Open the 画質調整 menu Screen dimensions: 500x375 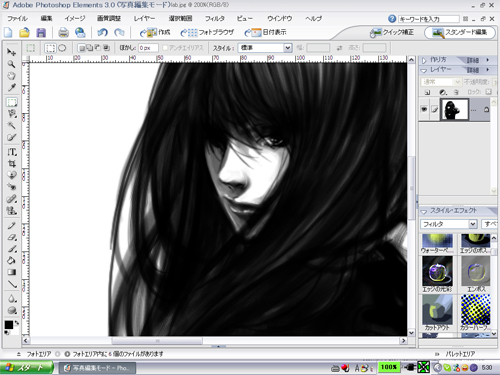(x=109, y=19)
